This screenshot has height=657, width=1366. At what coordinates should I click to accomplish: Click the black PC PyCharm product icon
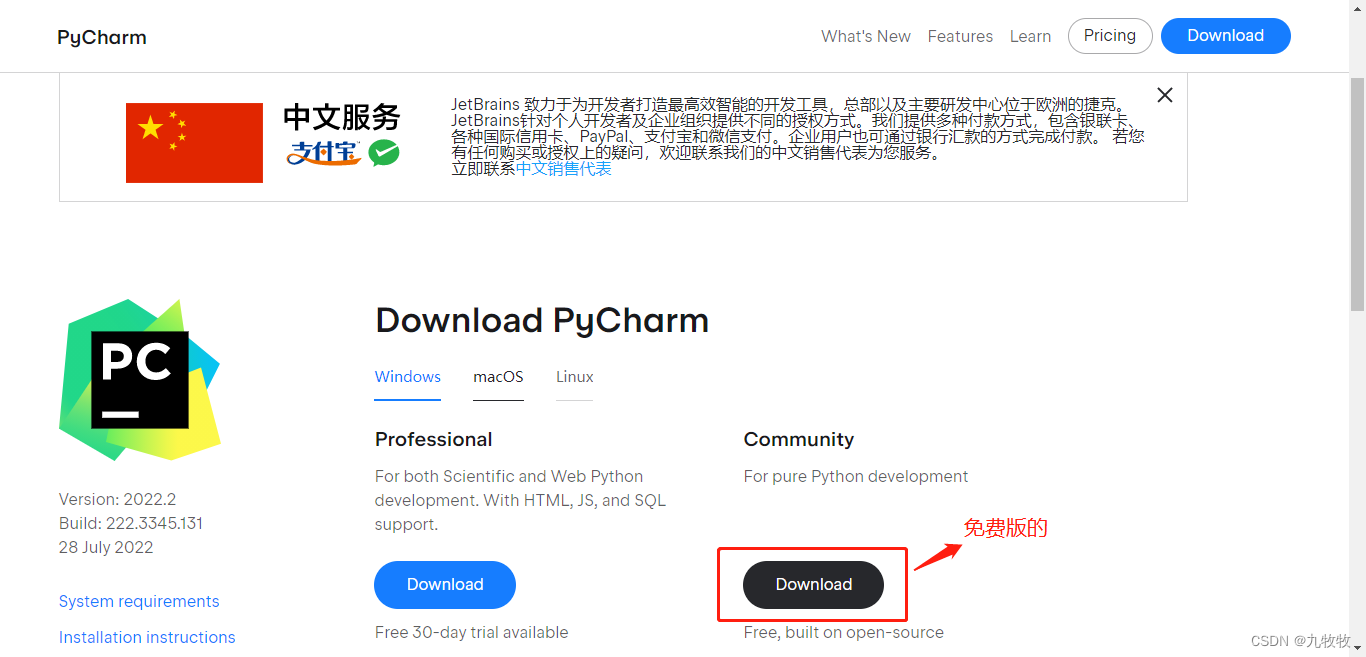pos(140,380)
